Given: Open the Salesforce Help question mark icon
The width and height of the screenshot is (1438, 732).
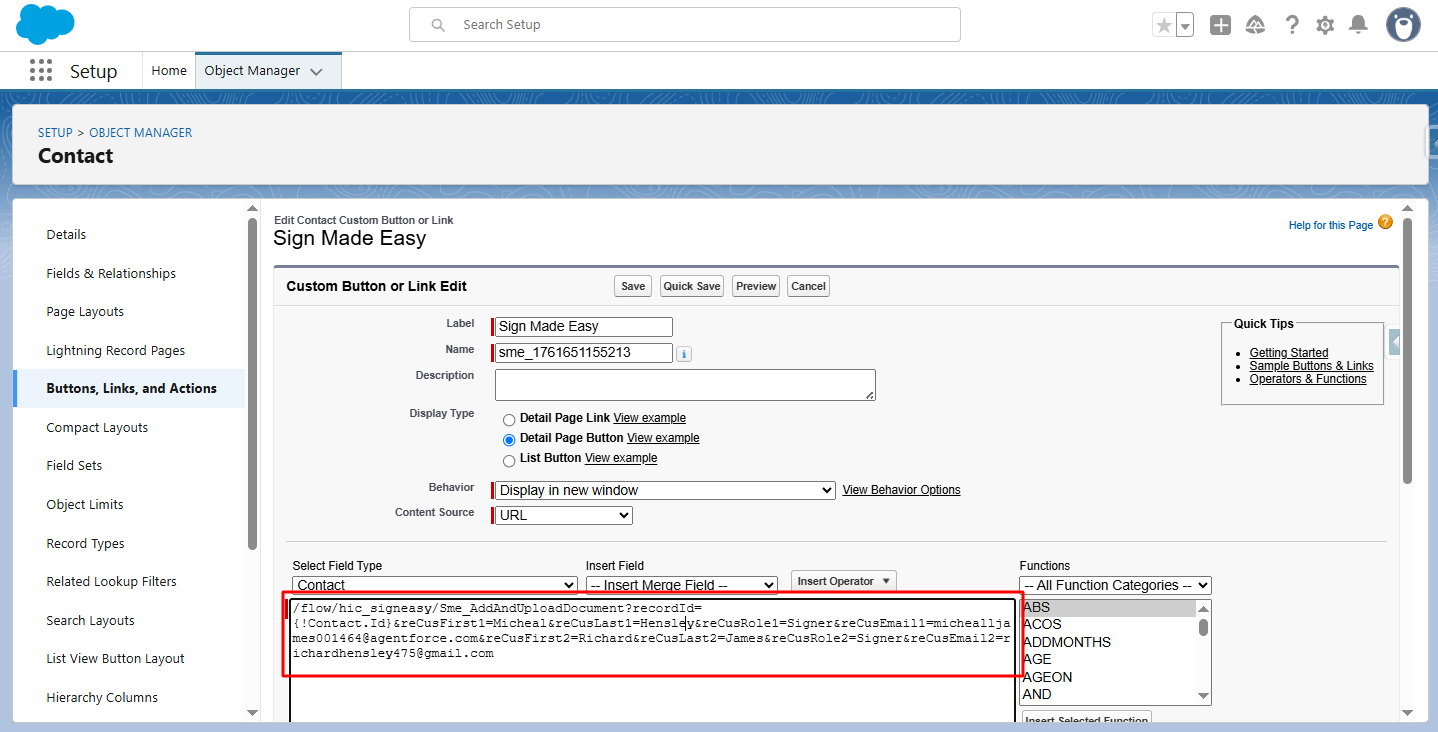Looking at the screenshot, I should (1292, 26).
